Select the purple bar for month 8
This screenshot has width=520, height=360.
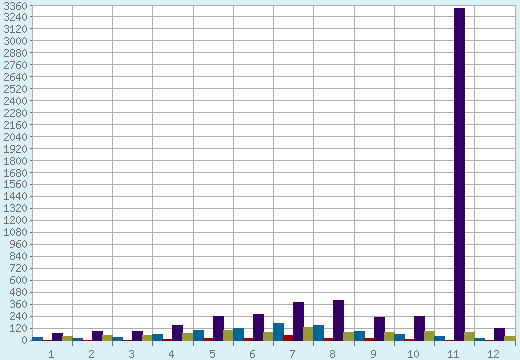(338, 320)
